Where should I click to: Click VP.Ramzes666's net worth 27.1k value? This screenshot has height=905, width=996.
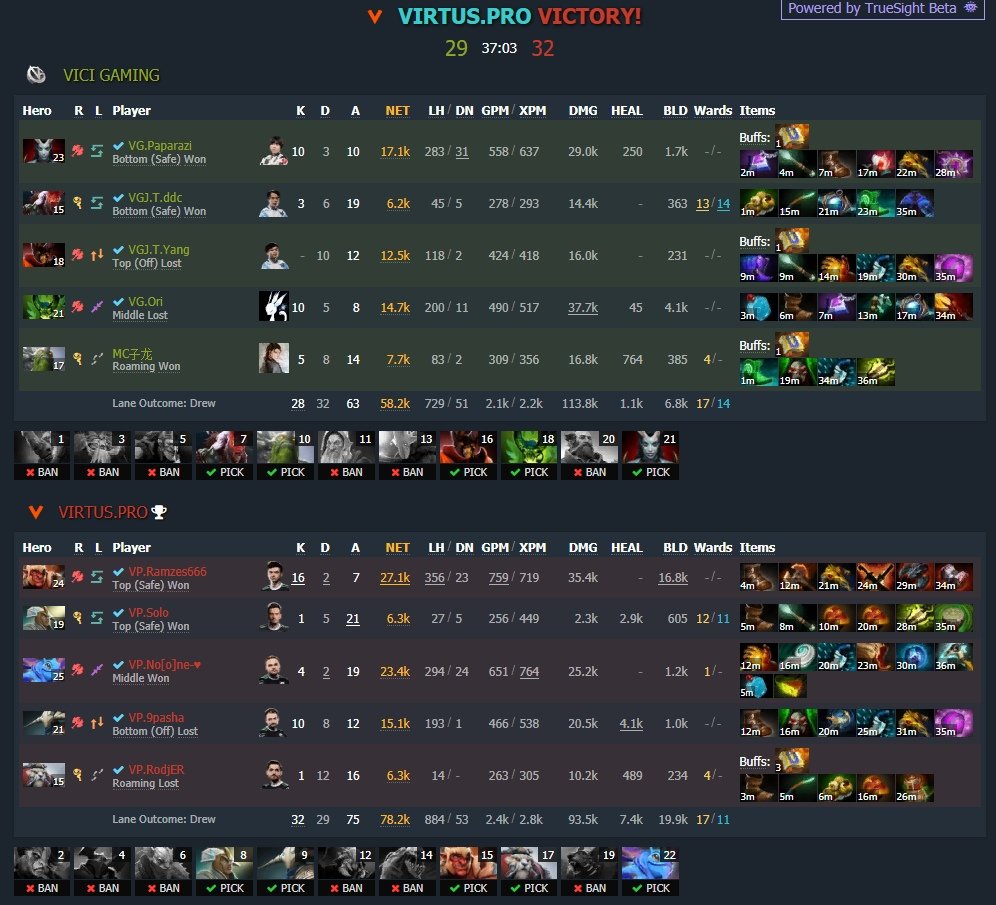[x=394, y=577]
